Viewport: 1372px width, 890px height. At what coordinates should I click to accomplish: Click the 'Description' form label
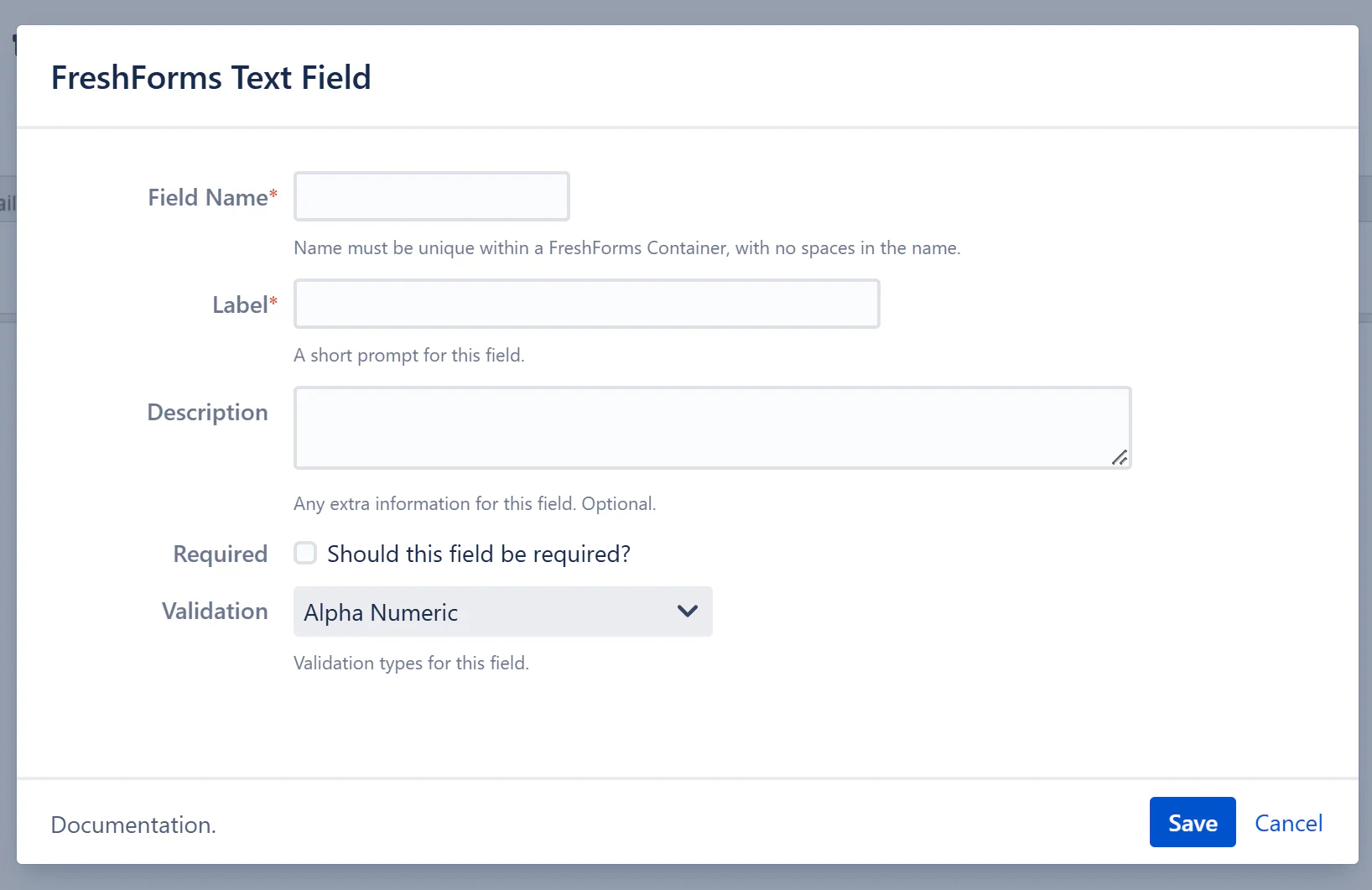[207, 413]
